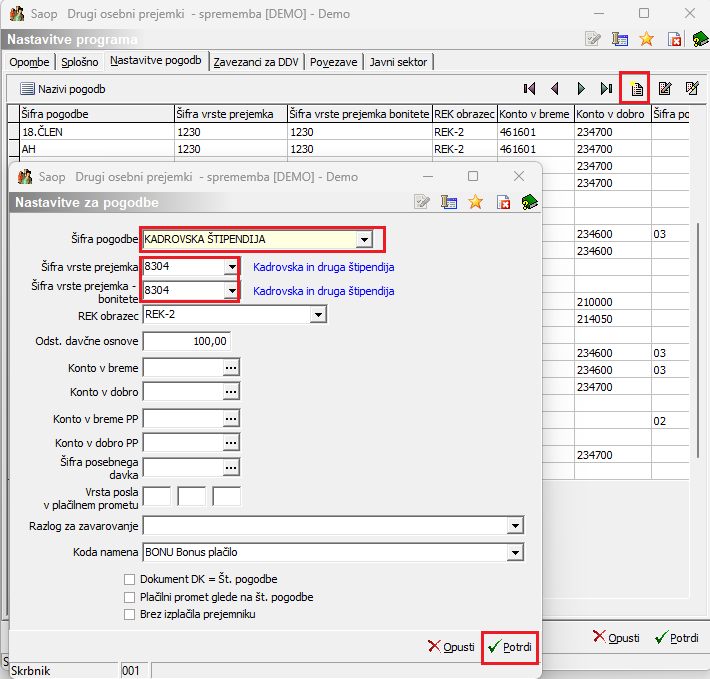The width and height of the screenshot is (710, 679).
Task: Expand the Šifra pogodbe dropdown
Action: click(x=364, y=239)
